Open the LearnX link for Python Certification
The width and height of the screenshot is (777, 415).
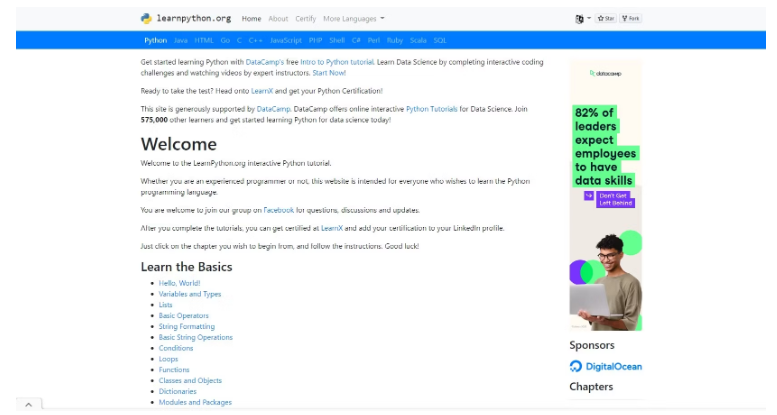[x=262, y=91]
